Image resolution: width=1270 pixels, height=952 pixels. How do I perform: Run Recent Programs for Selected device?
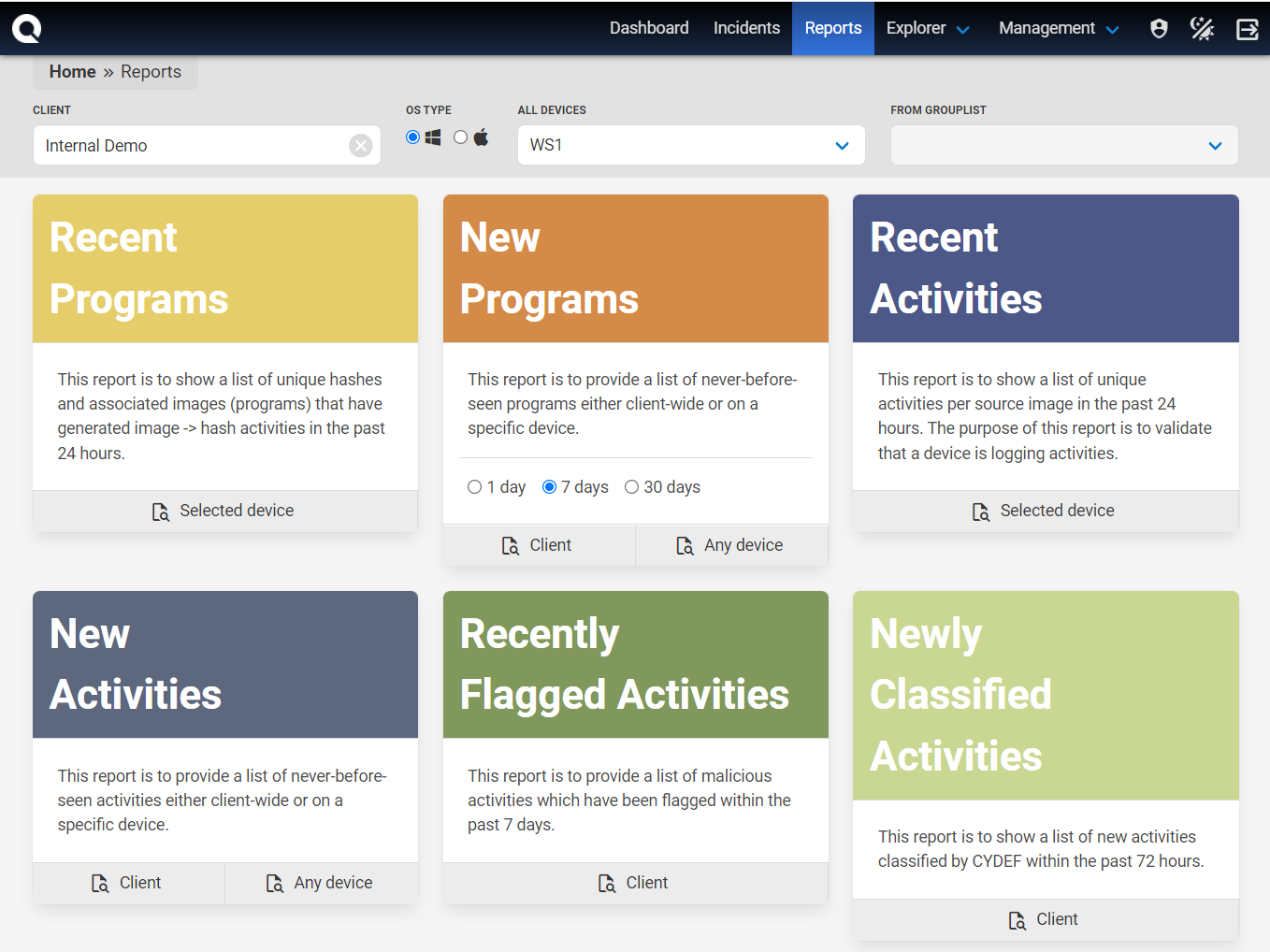point(224,511)
